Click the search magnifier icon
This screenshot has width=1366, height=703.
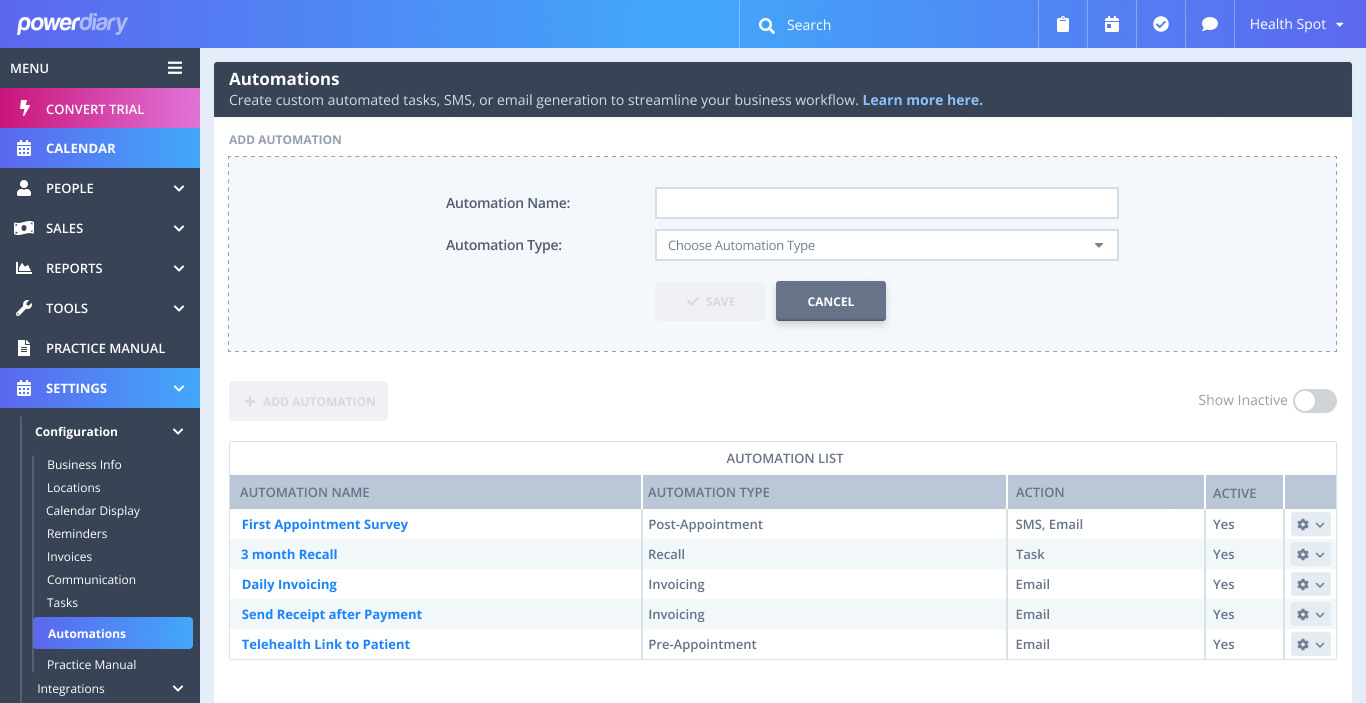click(767, 25)
